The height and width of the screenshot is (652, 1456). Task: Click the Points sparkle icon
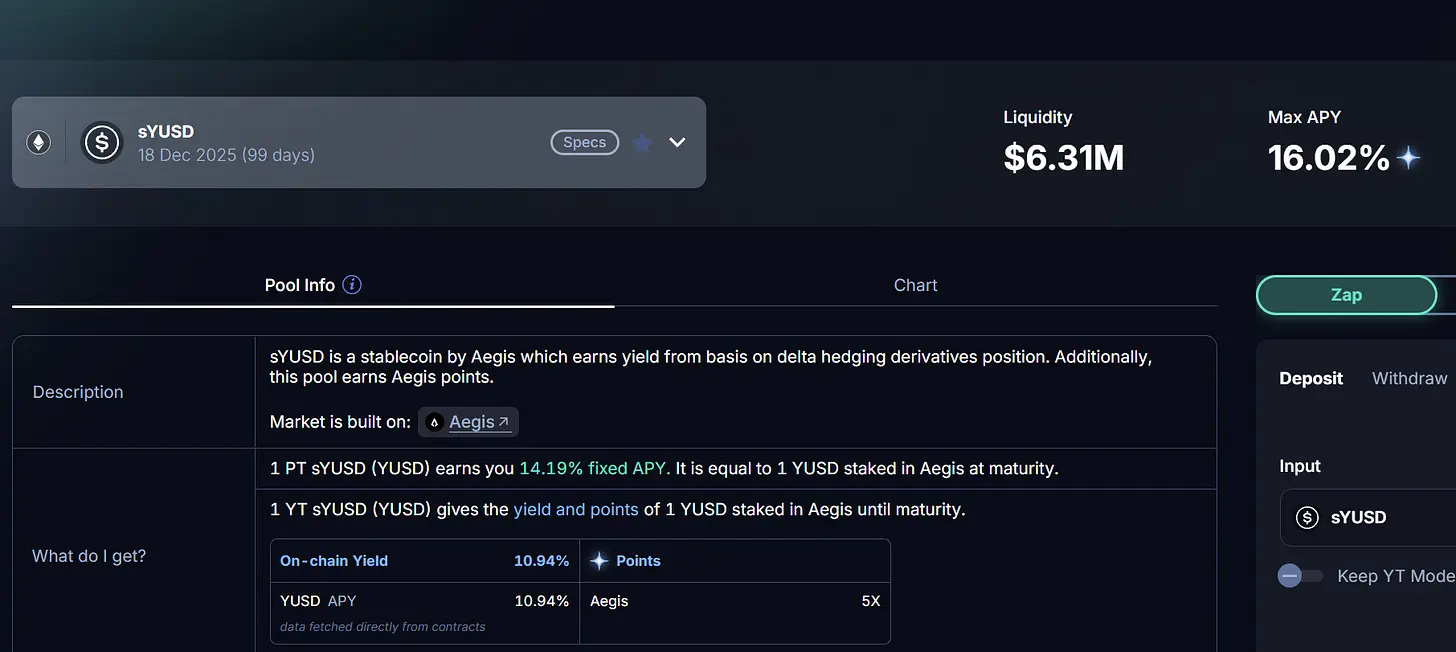(599, 561)
